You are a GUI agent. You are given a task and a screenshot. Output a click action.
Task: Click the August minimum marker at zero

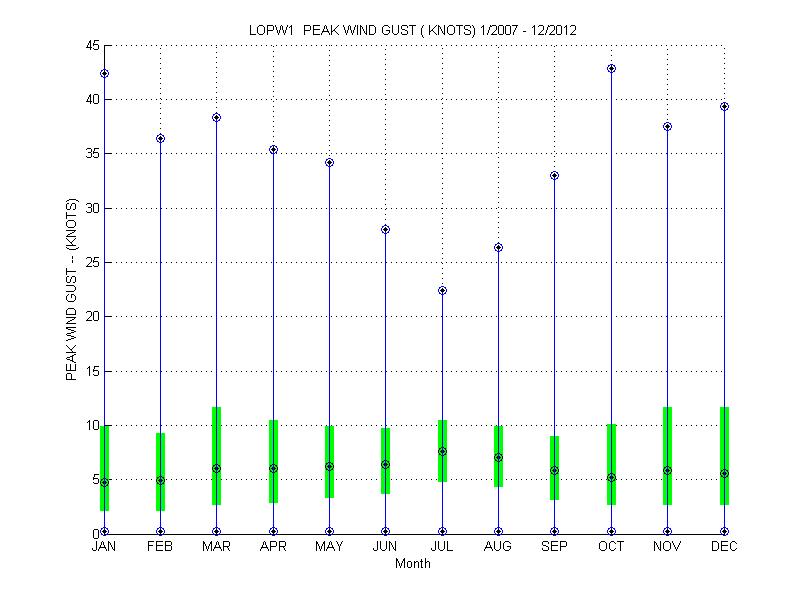tap(498, 531)
